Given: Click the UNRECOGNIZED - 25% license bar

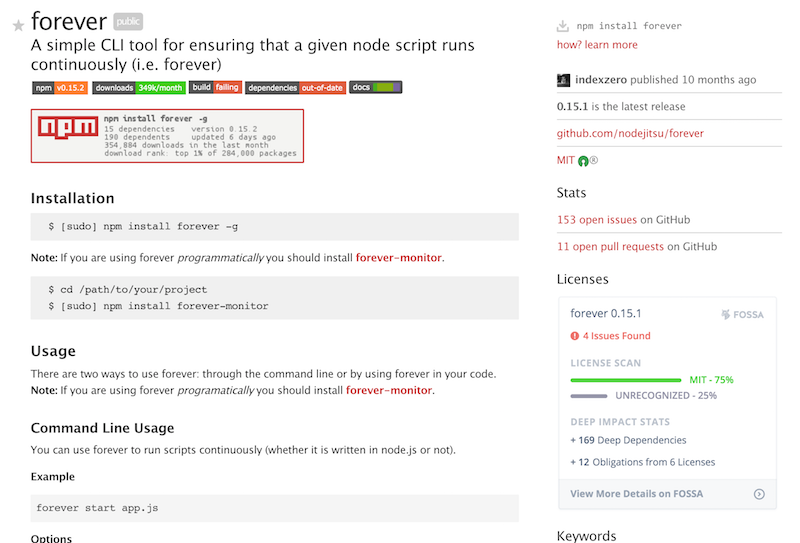Looking at the screenshot, I should click(x=589, y=396).
